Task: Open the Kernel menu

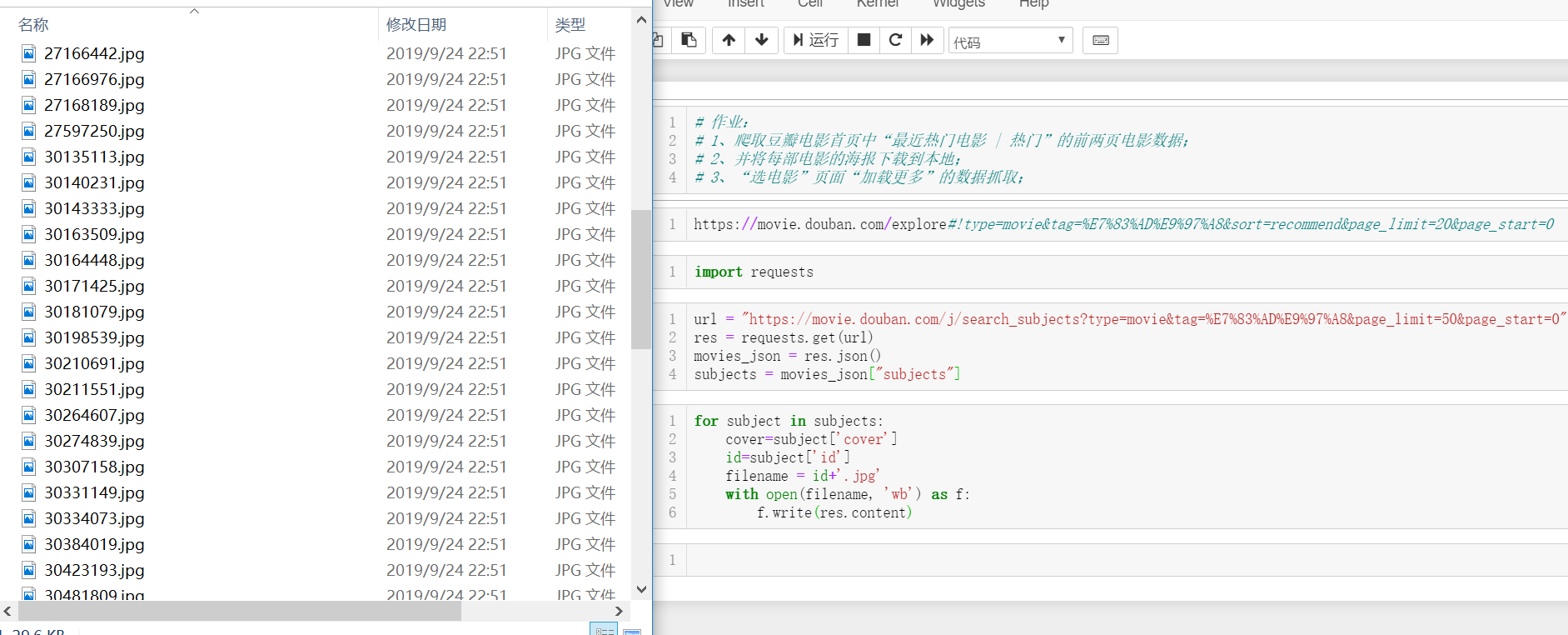Action: click(878, 4)
